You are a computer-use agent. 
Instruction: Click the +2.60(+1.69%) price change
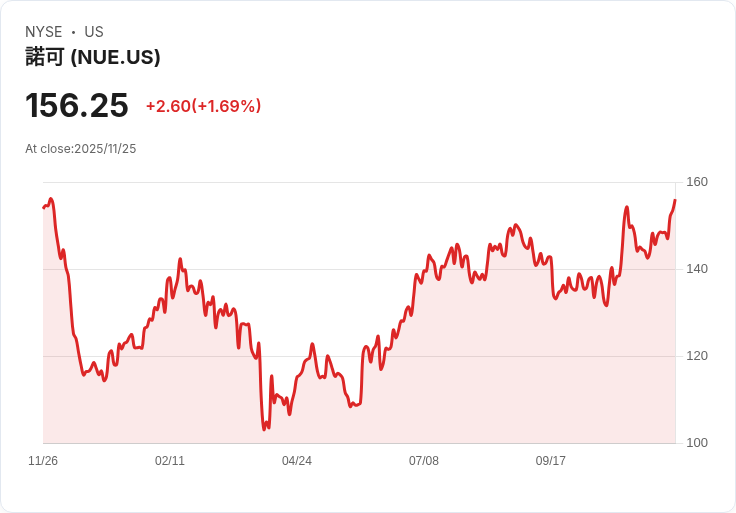point(203,106)
